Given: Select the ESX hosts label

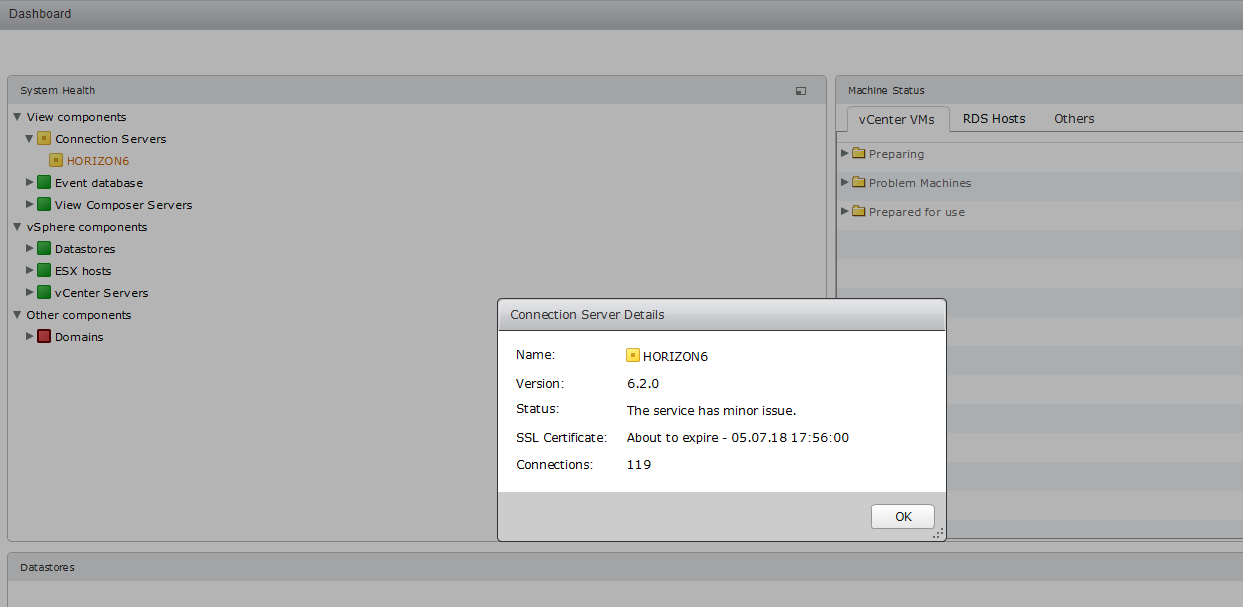Looking at the screenshot, I should pos(83,271).
